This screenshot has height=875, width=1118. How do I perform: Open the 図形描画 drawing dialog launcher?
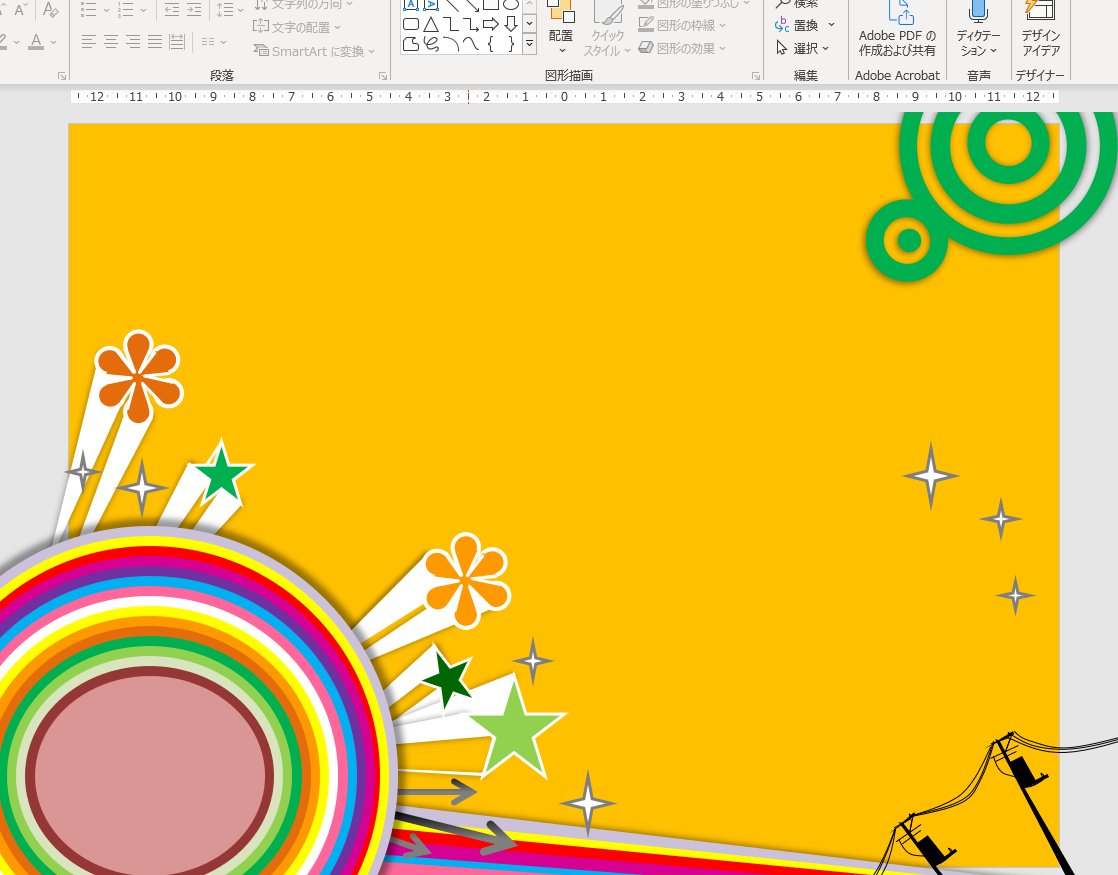pyautogui.click(x=756, y=76)
